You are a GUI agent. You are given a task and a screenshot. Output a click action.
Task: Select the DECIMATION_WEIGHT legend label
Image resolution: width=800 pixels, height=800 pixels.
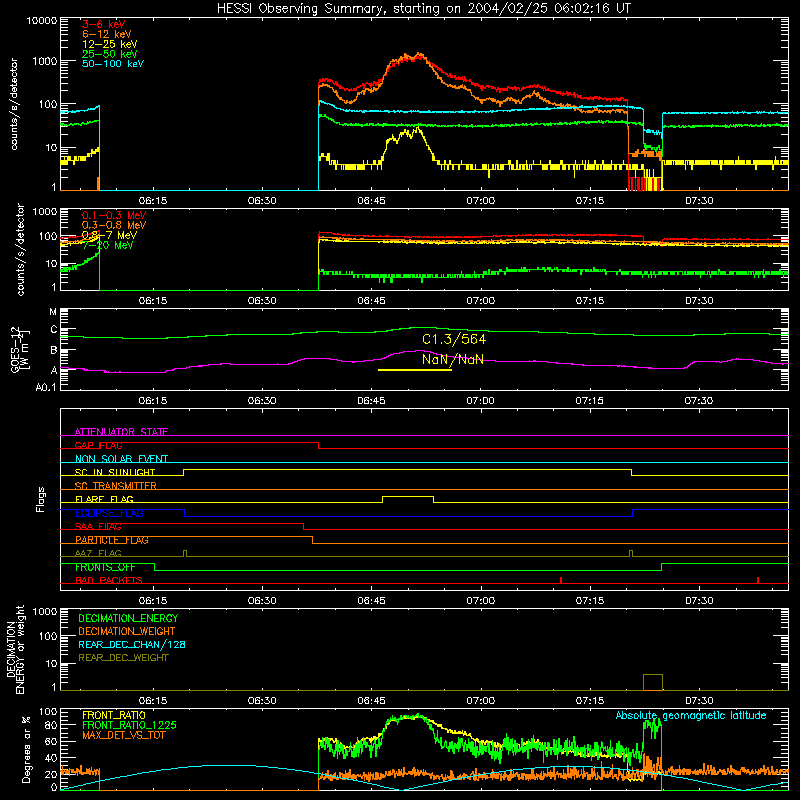(x=127, y=631)
